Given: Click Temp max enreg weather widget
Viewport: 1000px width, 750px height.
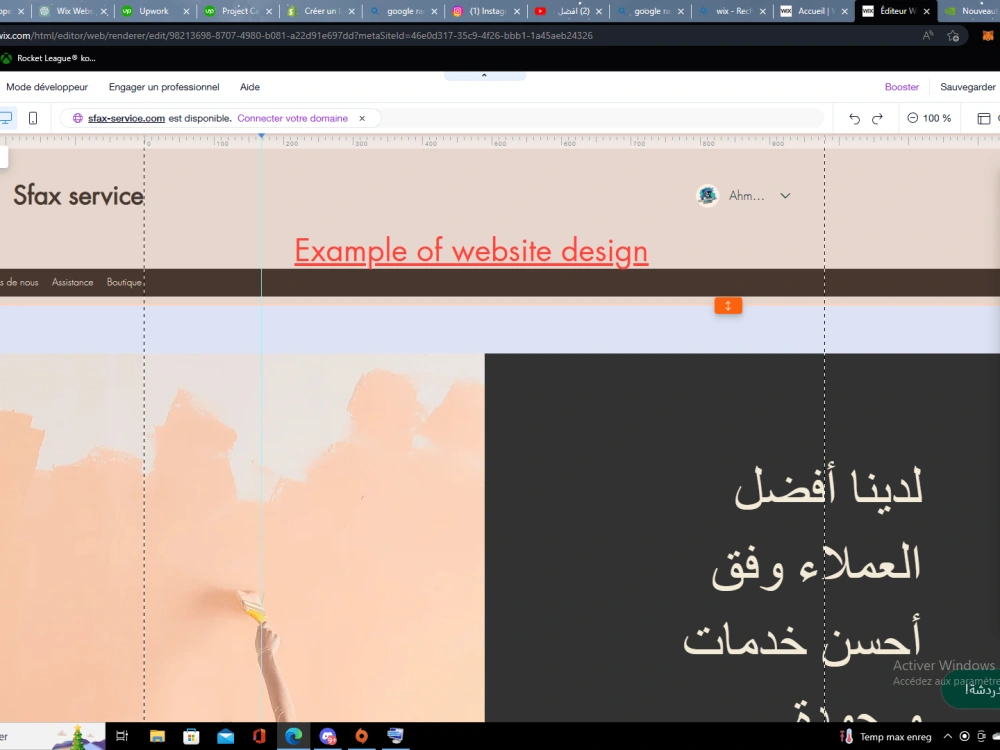Looking at the screenshot, I should click(x=886, y=737).
